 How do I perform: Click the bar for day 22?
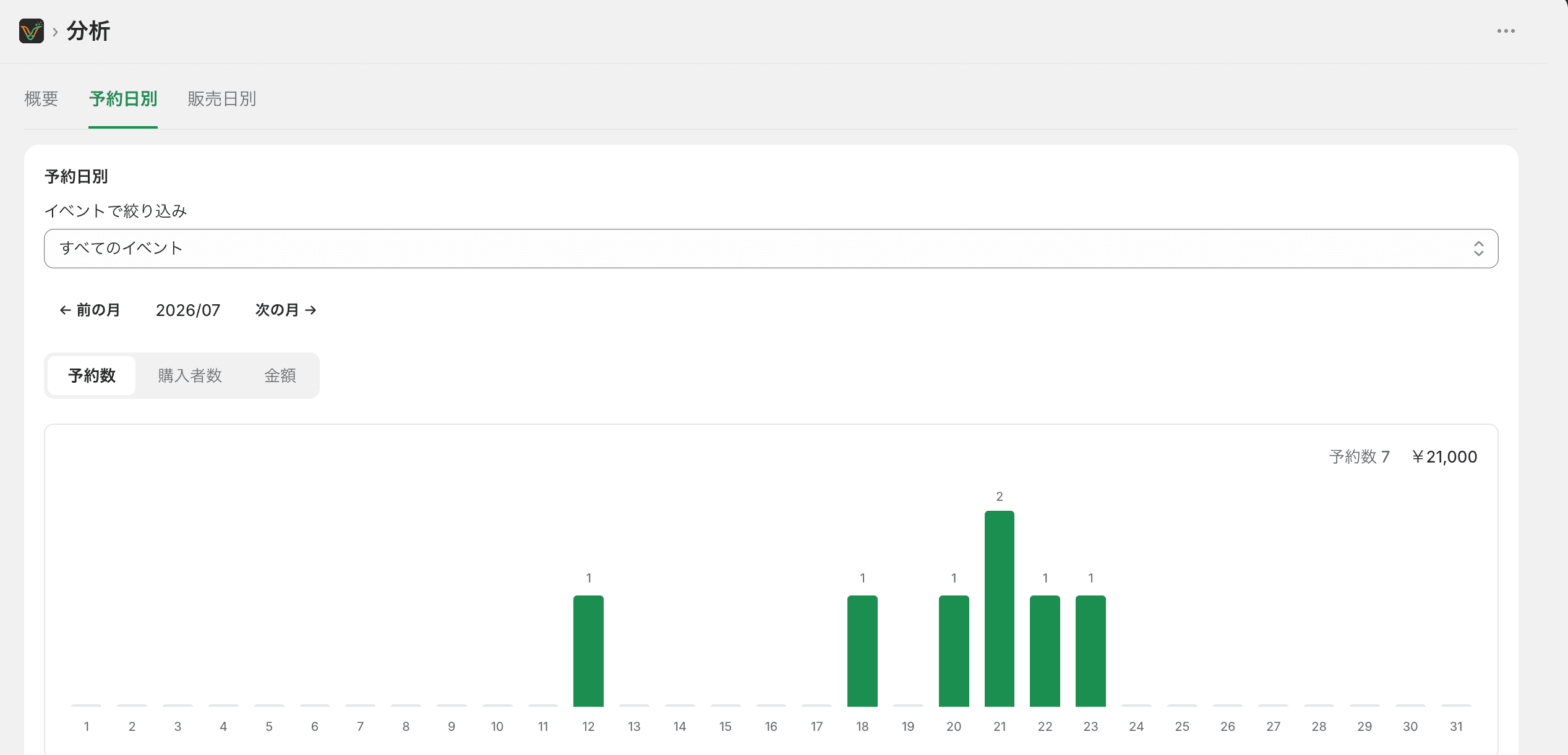[1045, 651]
